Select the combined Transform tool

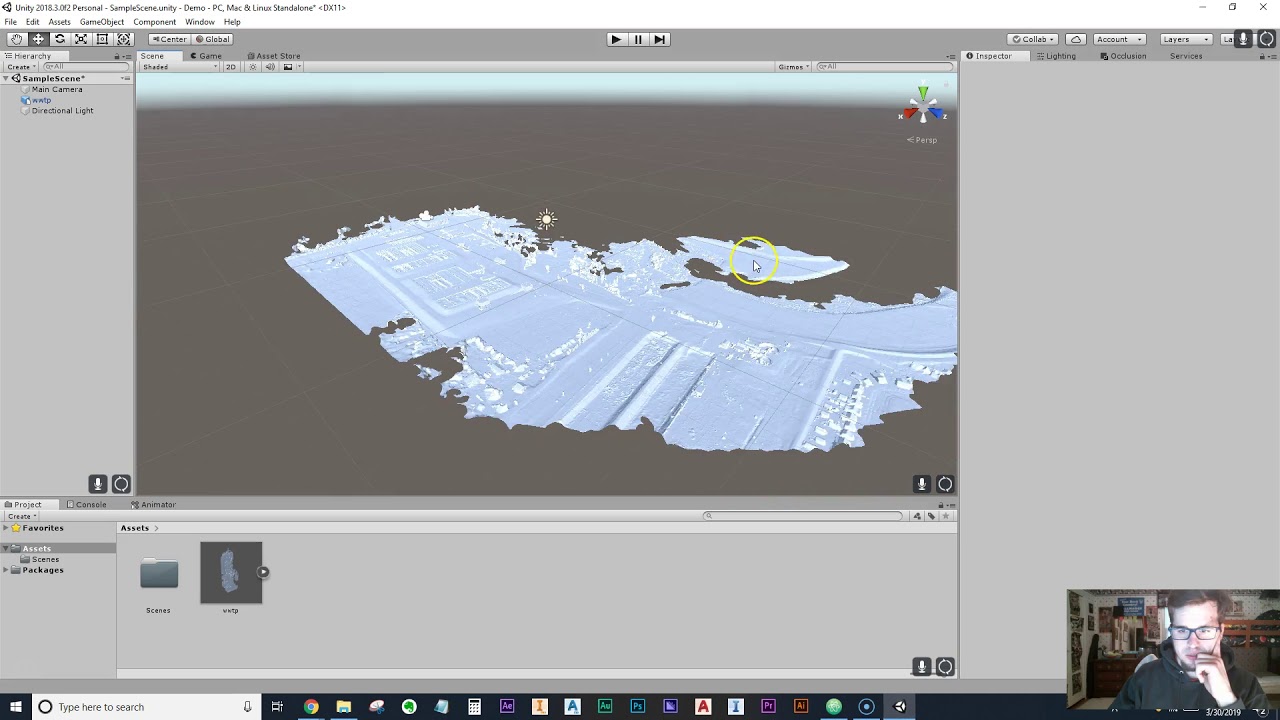click(123, 39)
